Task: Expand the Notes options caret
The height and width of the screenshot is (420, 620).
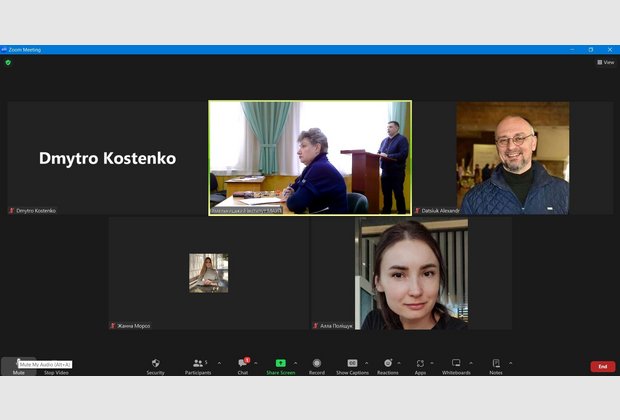Action: coord(510,363)
